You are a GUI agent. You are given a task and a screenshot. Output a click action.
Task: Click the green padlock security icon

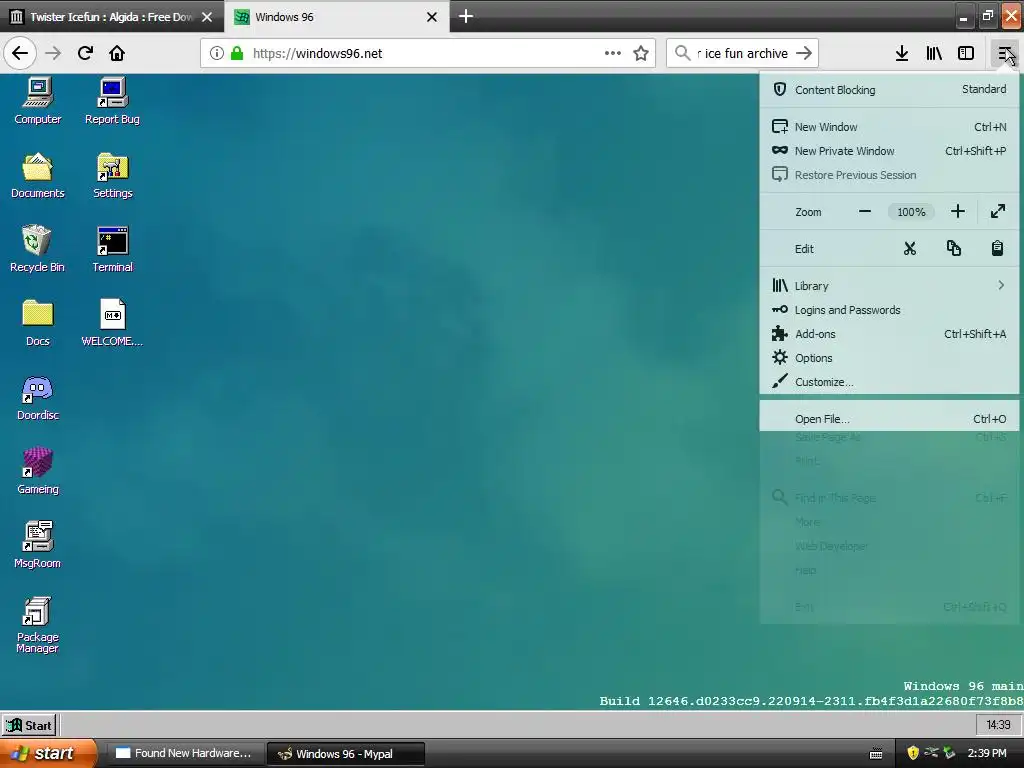coord(237,53)
